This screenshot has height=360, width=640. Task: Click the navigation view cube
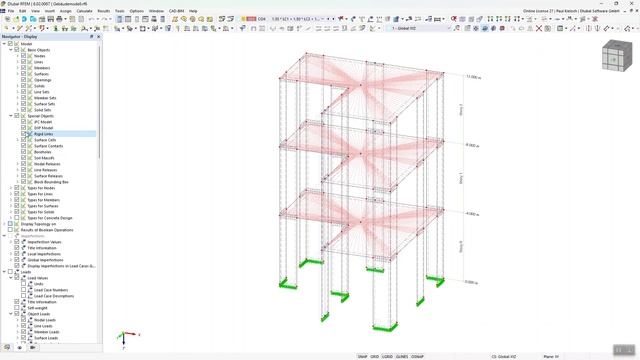click(x=617, y=56)
